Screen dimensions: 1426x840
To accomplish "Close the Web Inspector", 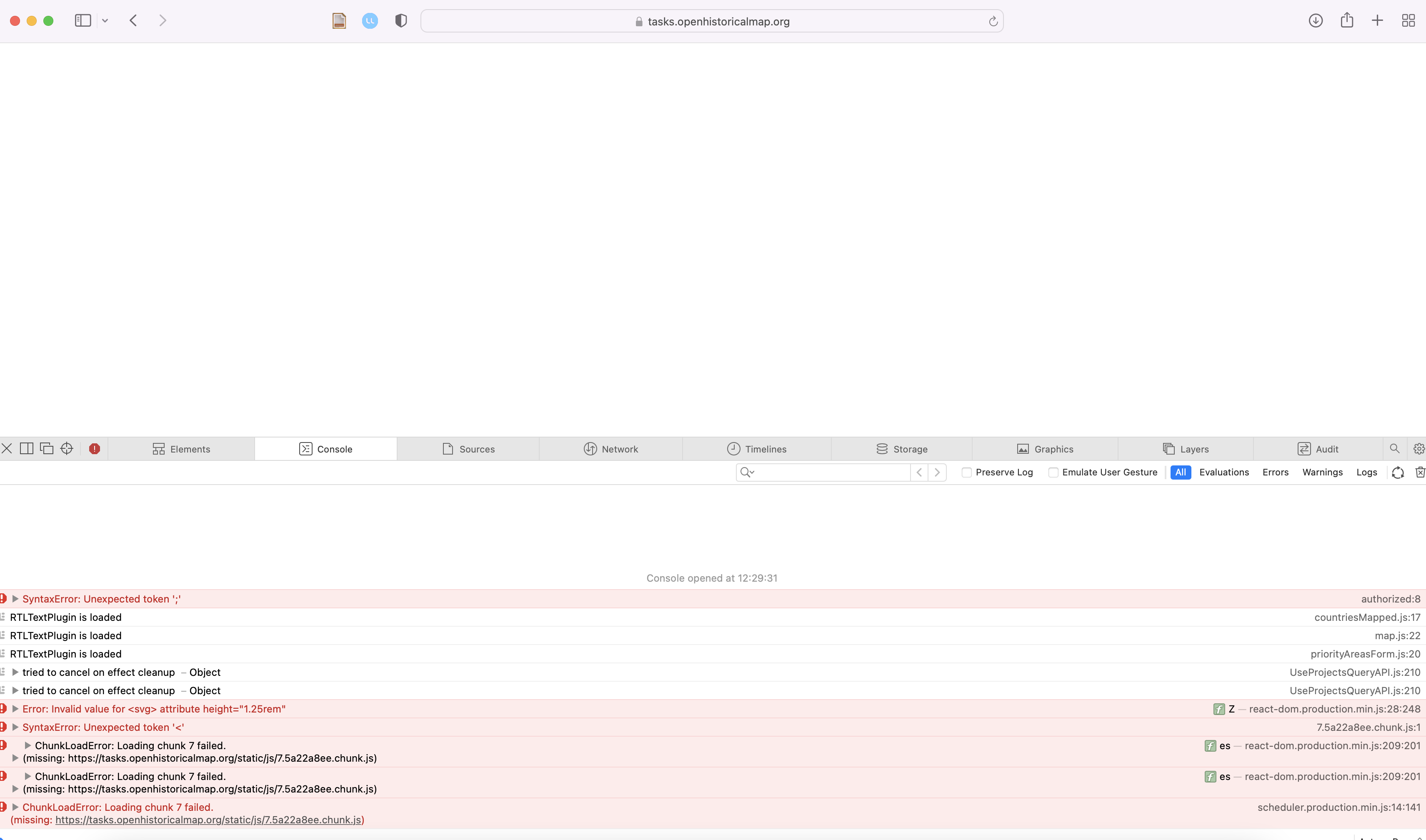I will 7,448.
